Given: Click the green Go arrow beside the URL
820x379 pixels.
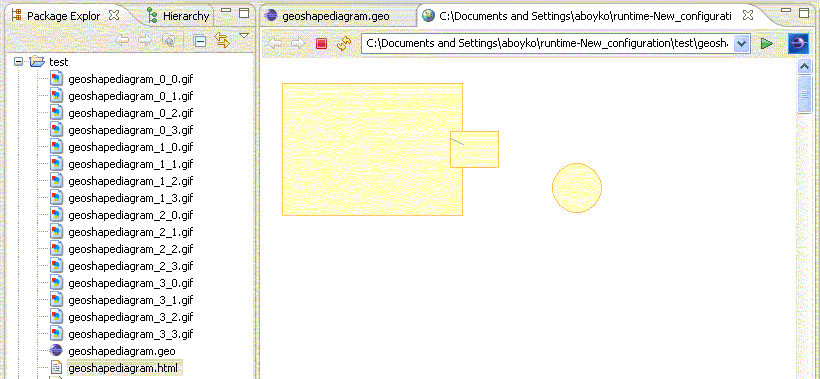Looking at the screenshot, I should point(767,43).
